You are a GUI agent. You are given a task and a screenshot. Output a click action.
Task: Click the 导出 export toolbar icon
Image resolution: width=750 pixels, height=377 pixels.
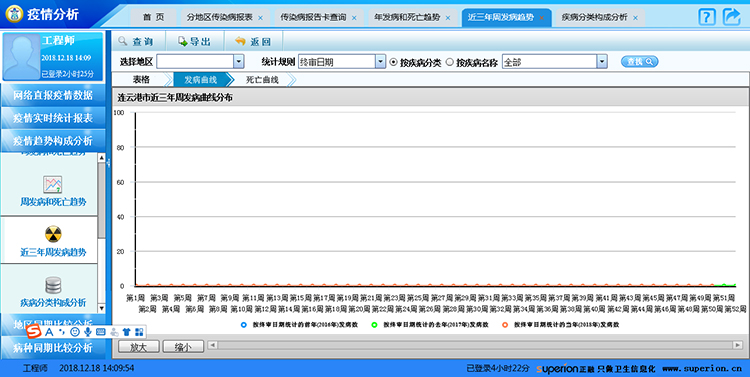[183, 42]
